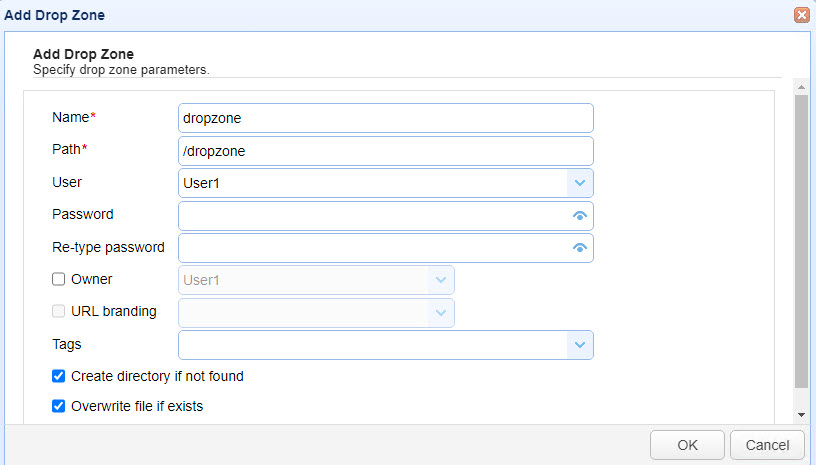Click the Password input field
This screenshot has width=816, height=465.
click(x=372, y=216)
